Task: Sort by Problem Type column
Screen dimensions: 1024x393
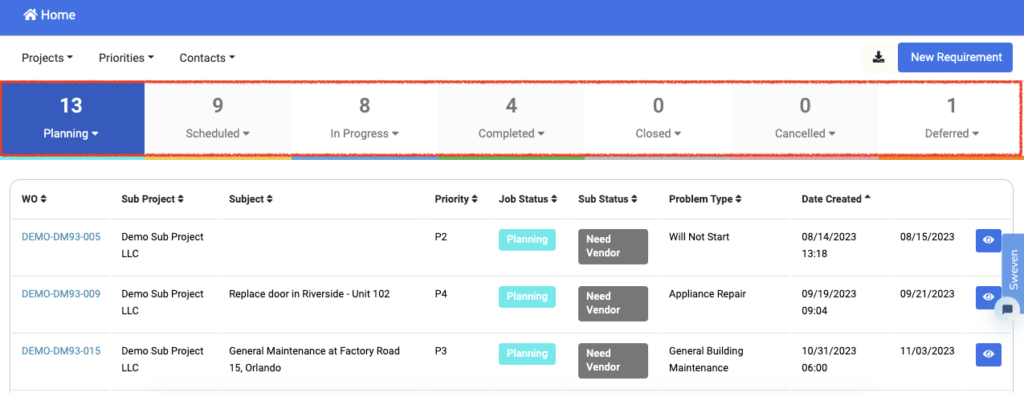Action: pyautogui.click(x=705, y=199)
